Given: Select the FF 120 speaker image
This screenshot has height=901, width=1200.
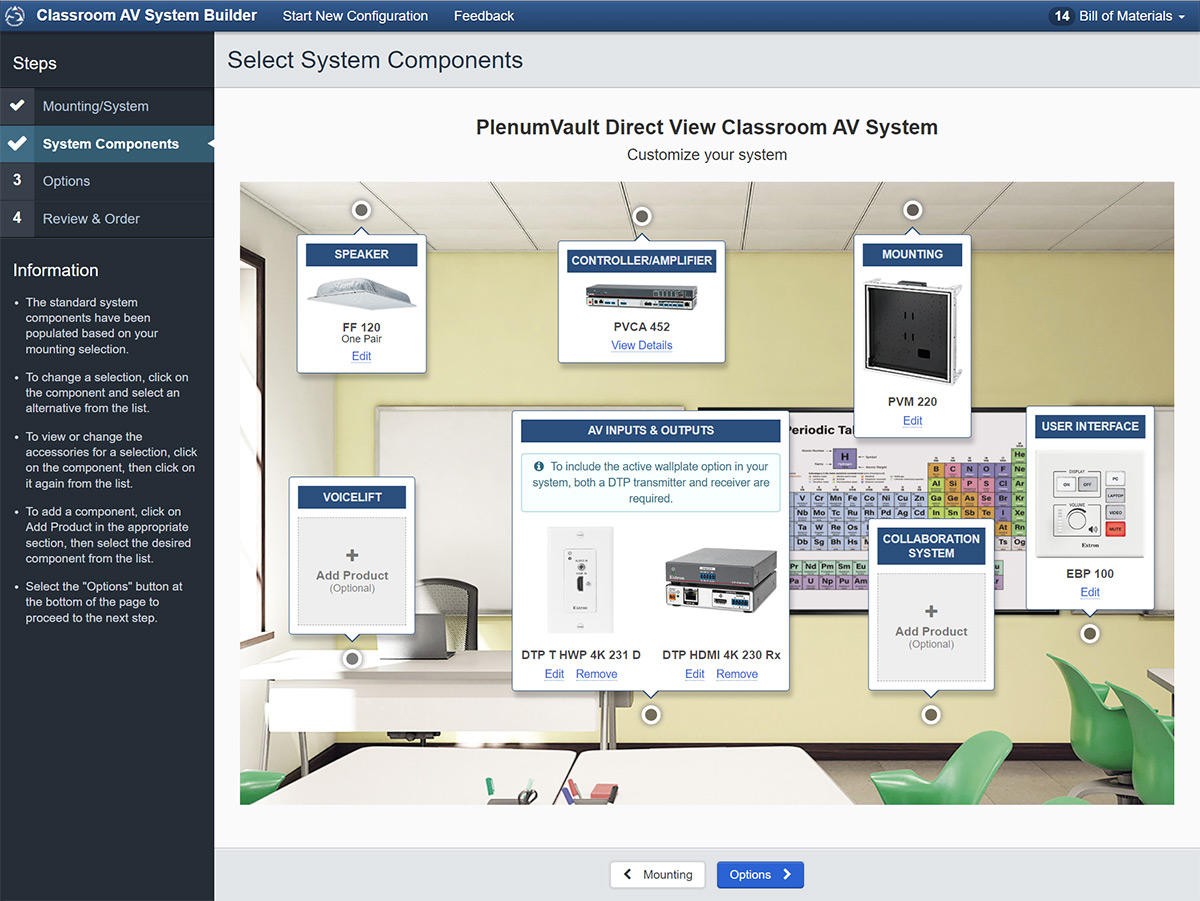Looking at the screenshot, I should pos(361,294).
